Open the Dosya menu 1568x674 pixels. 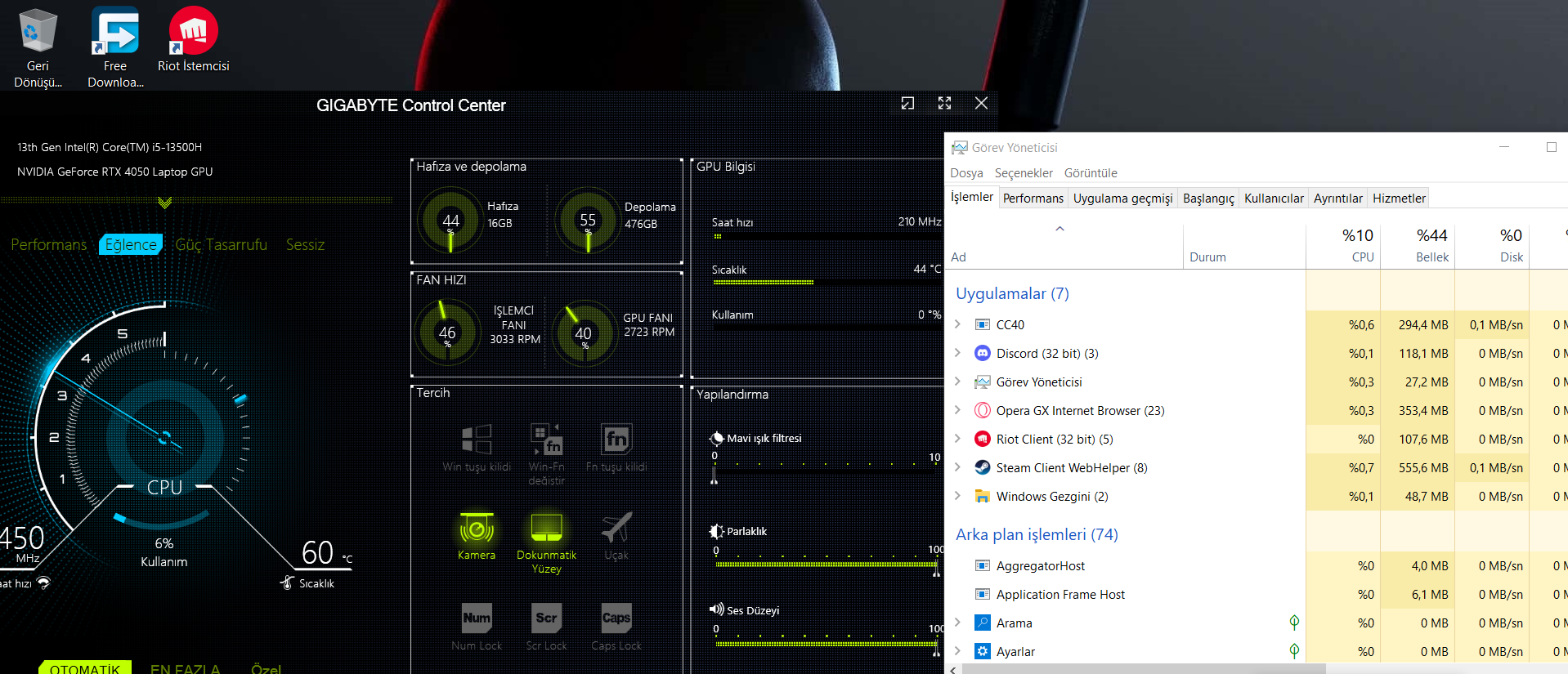pos(966,173)
